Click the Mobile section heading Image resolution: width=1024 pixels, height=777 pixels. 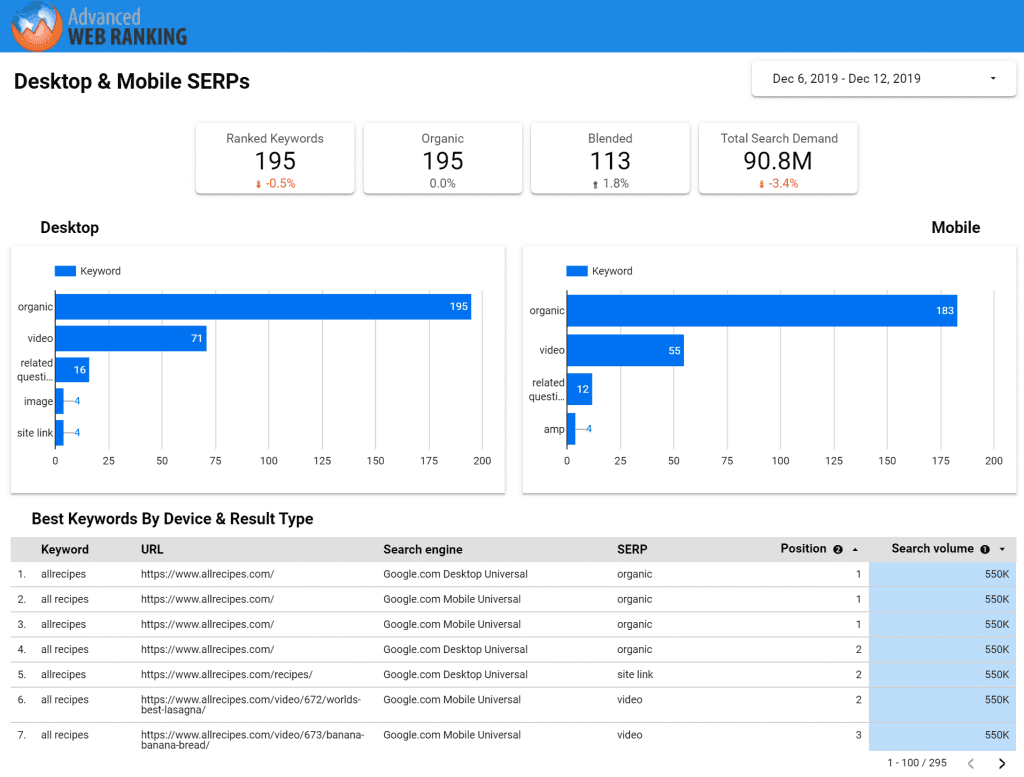[955, 228]
